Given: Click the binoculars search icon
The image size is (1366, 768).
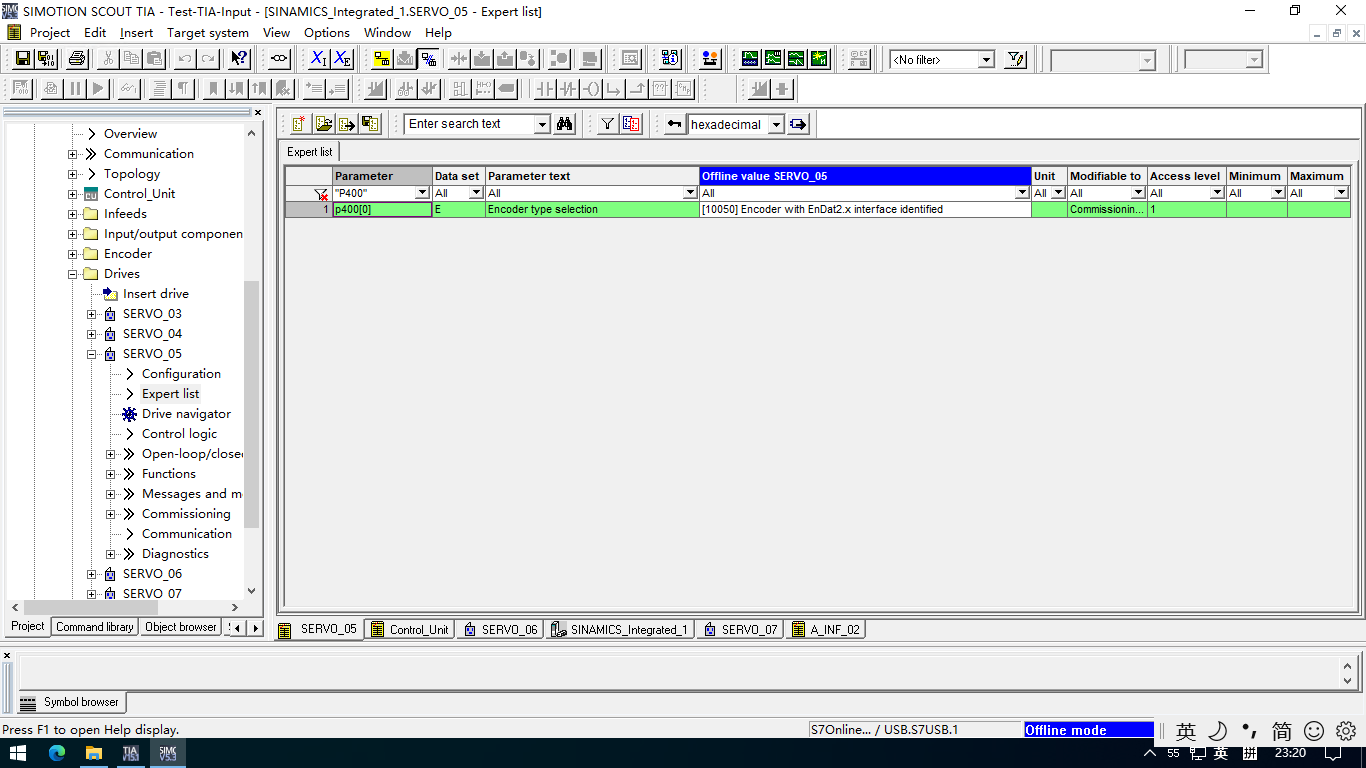Looking at the screenshot, I should tap(565, 124).
